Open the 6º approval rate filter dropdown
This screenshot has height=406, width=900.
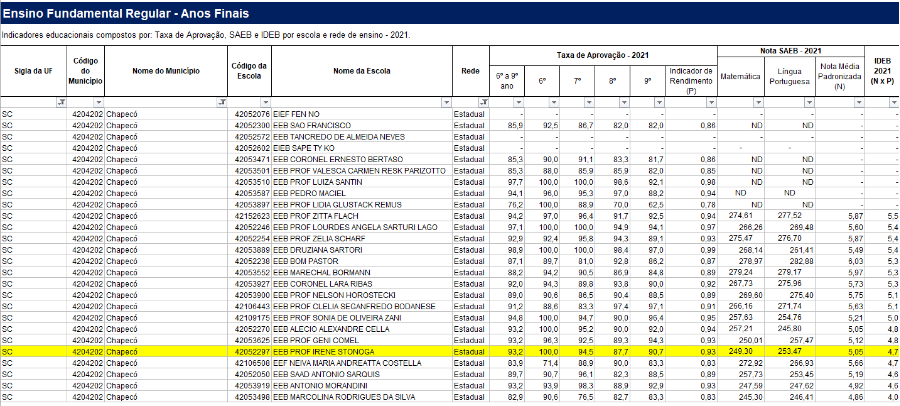tap(554, 102)
